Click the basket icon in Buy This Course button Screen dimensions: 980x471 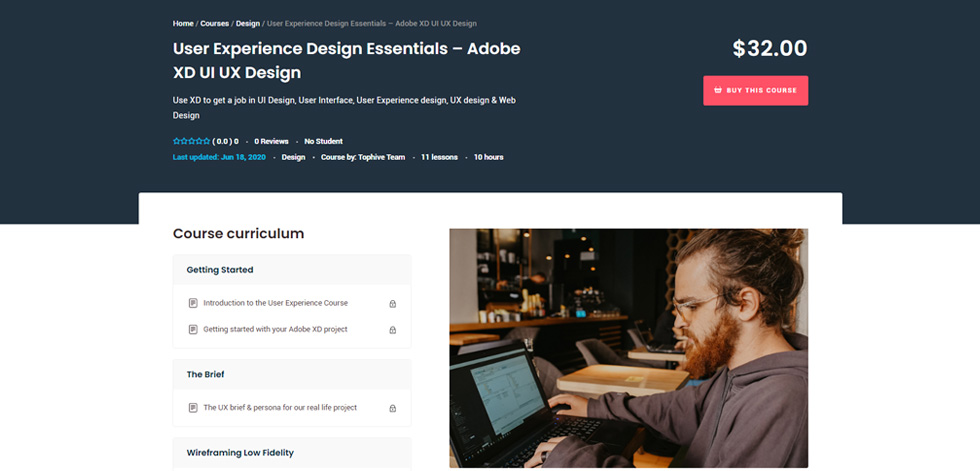(x=718, y=91)
